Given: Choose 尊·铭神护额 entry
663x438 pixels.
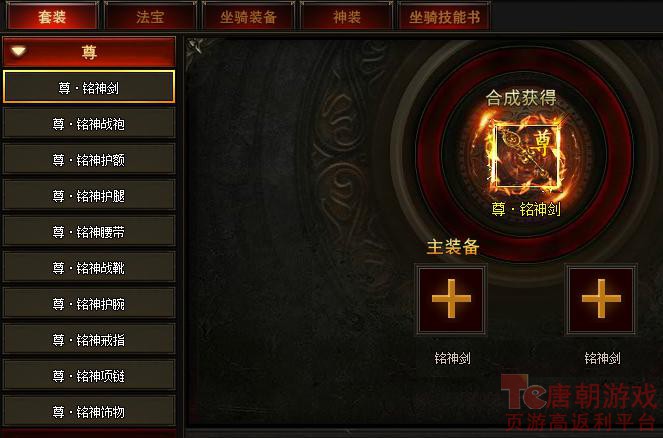Looking at the screenshot, I should point(89,159).
